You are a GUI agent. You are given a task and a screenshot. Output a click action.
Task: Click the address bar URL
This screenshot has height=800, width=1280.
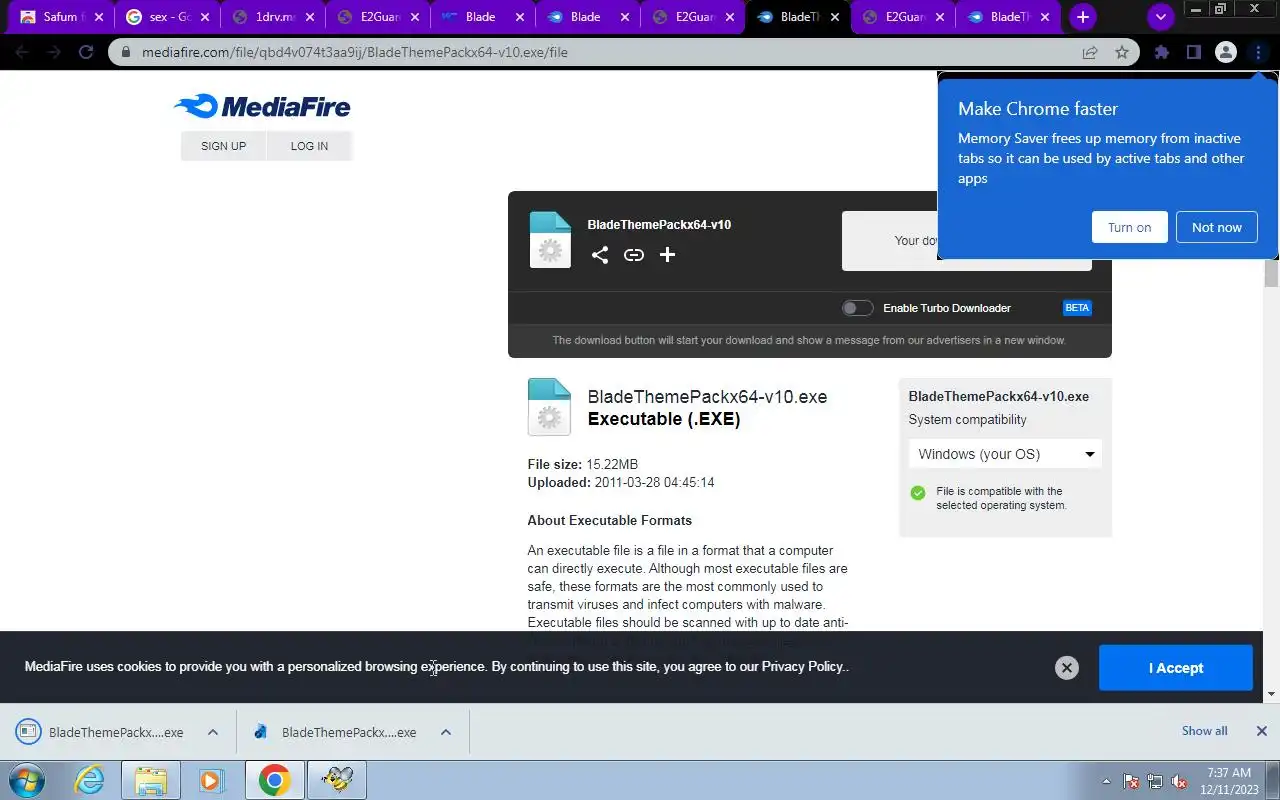pyautogui.click(x=354, y=52)
